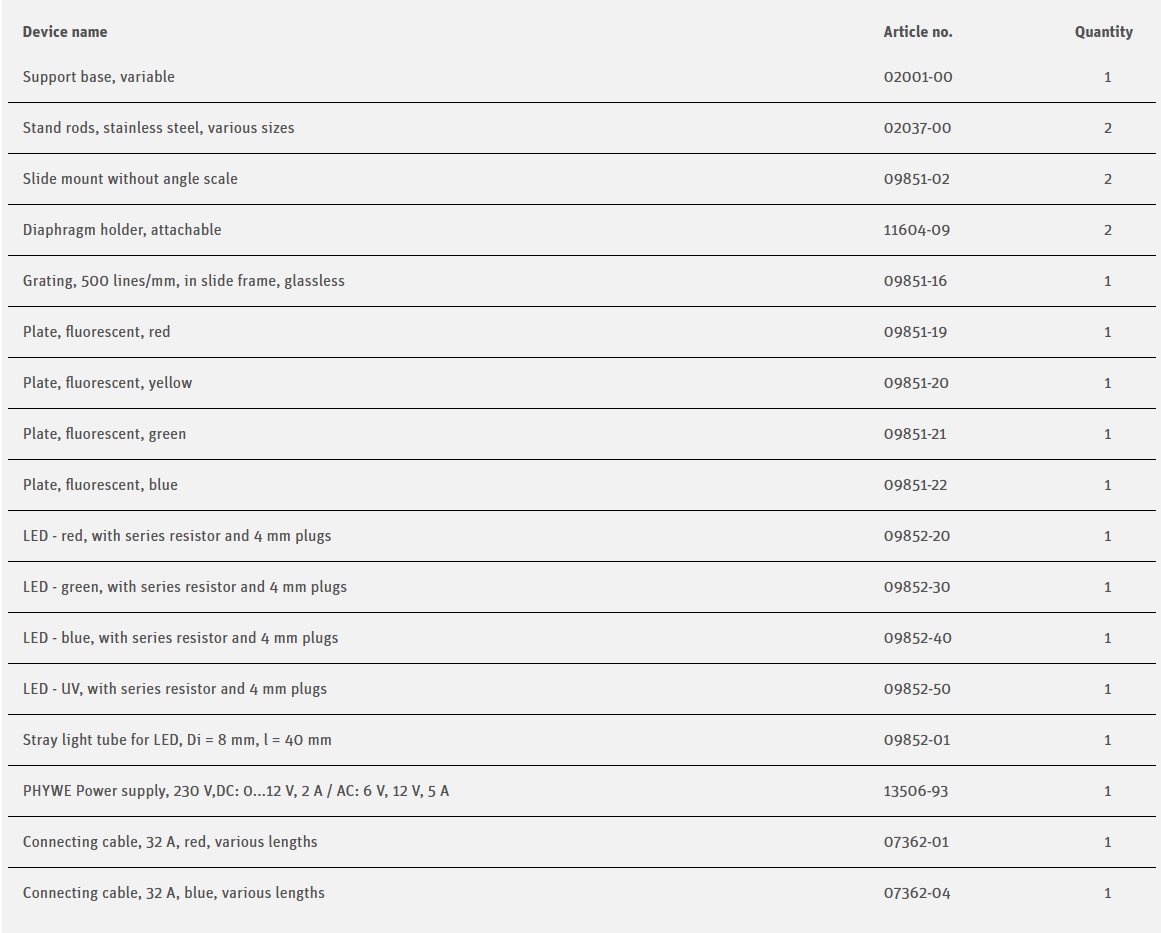Click the Article no. column header

[917, 32]
